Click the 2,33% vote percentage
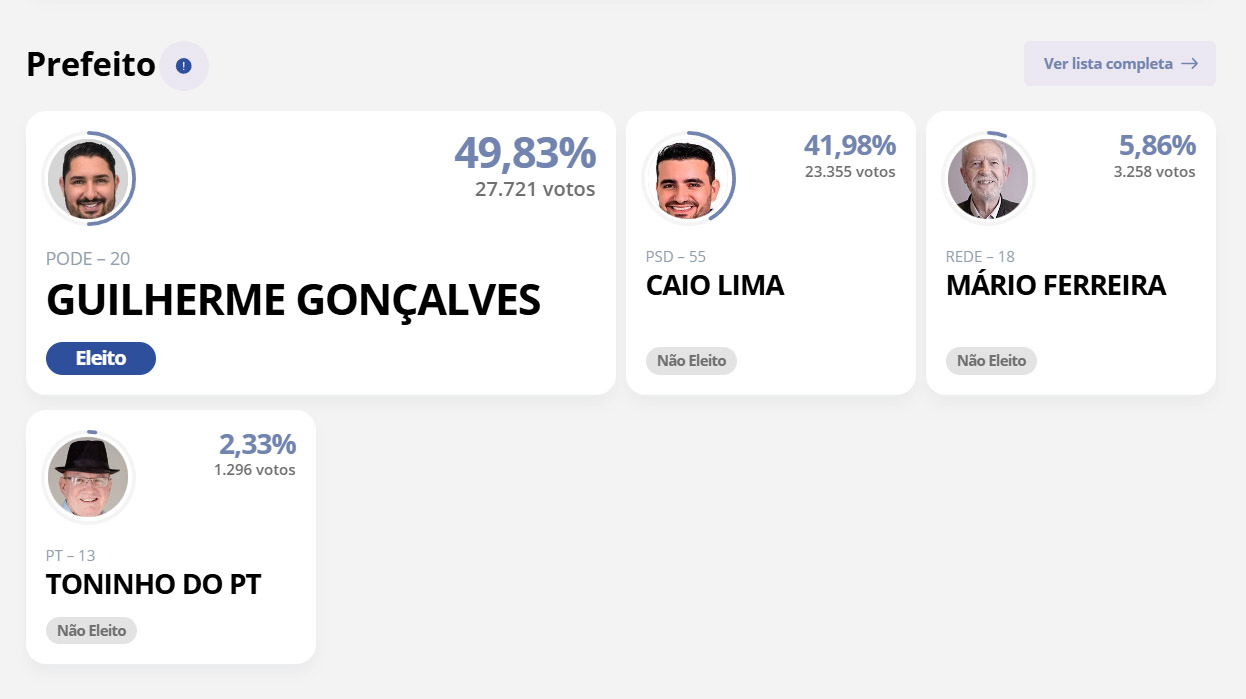Screen dimensions: 1246x699 pos(257,445)
